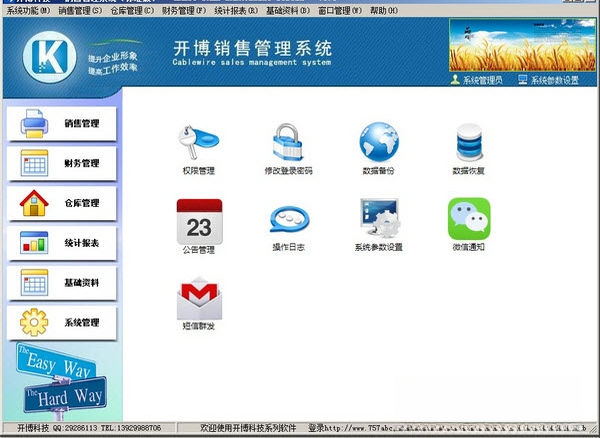
Task: Launch 数据备份 globe icon
Action: point(379,142)
